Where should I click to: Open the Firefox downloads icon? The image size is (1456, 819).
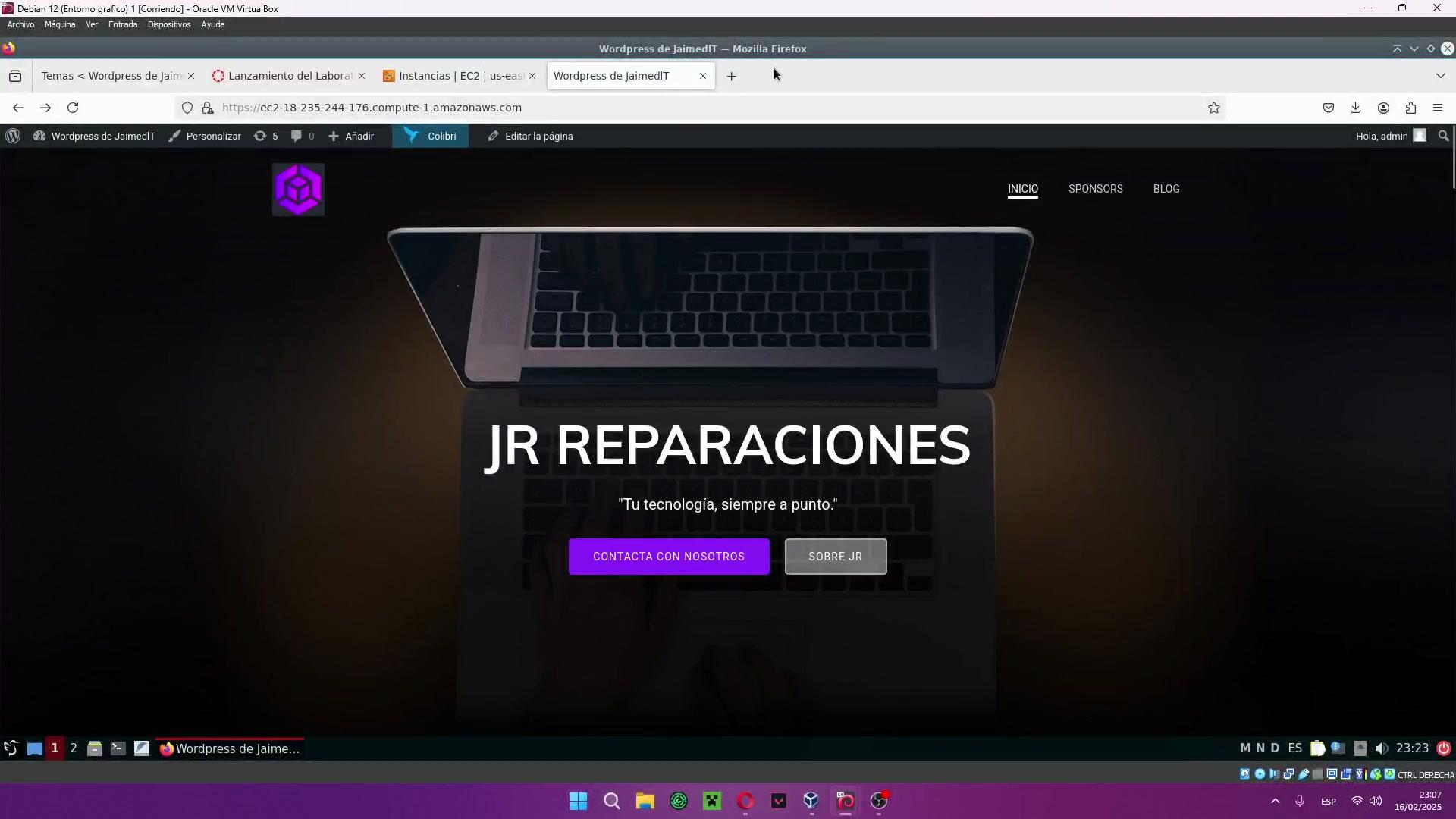1356,108
